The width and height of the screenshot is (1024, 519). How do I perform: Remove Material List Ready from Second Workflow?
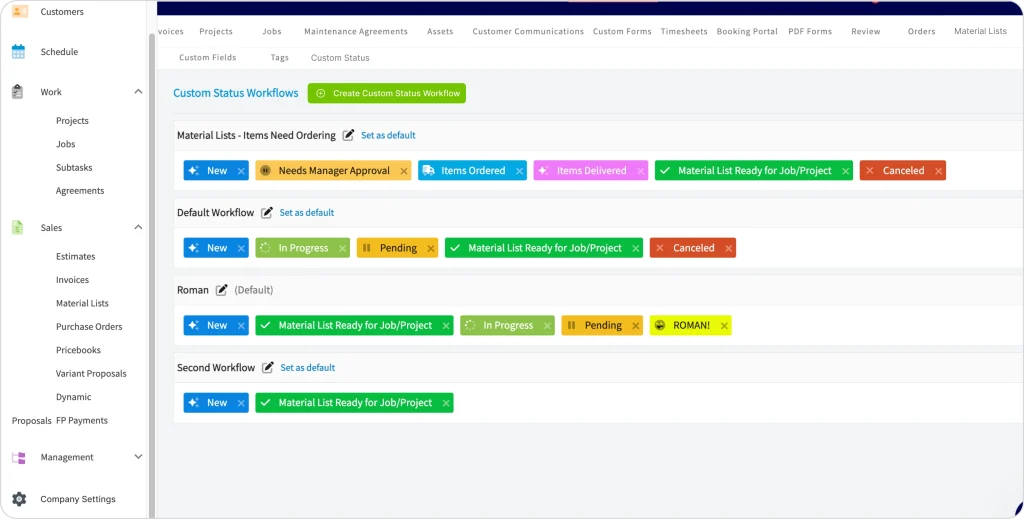tap(446, 403)
